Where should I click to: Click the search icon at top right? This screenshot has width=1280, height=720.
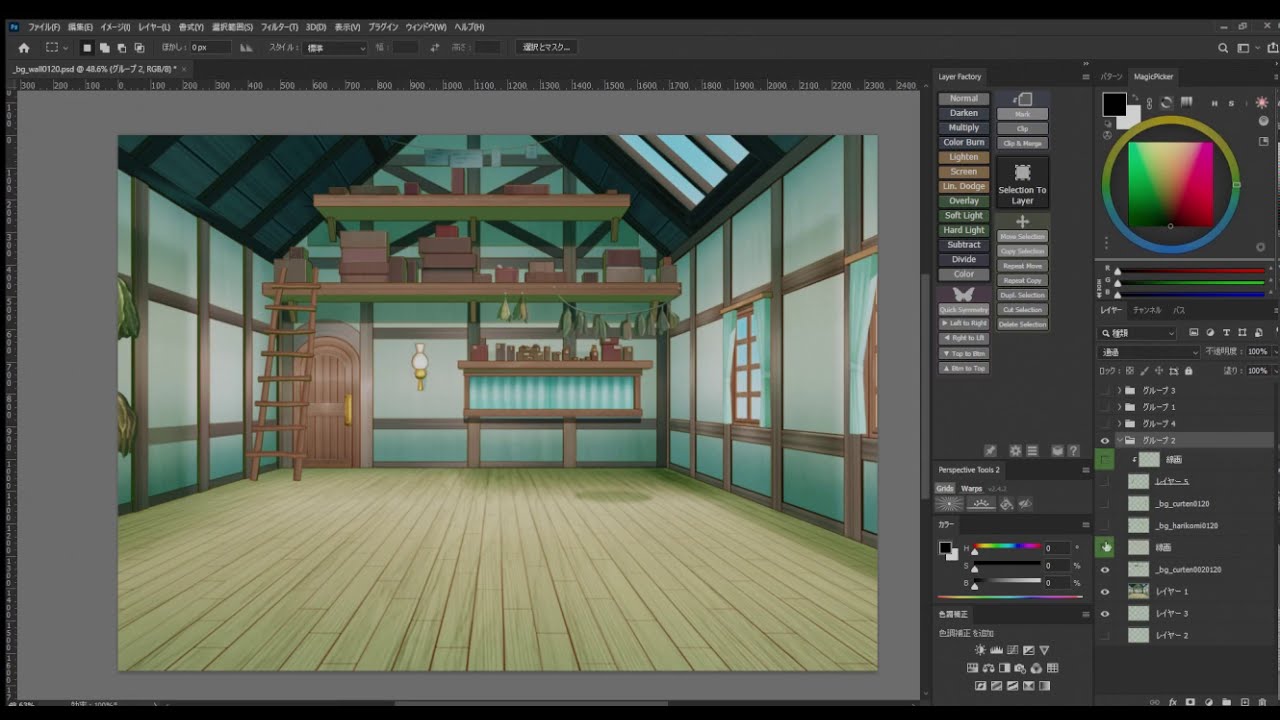point(1223,48)
